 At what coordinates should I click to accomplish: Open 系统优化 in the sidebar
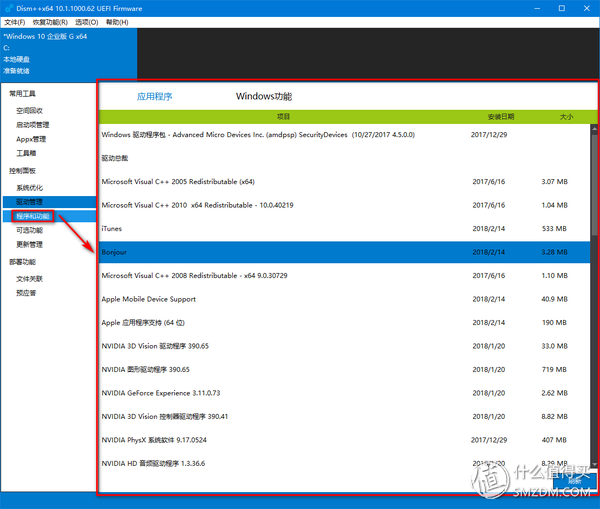29,188
